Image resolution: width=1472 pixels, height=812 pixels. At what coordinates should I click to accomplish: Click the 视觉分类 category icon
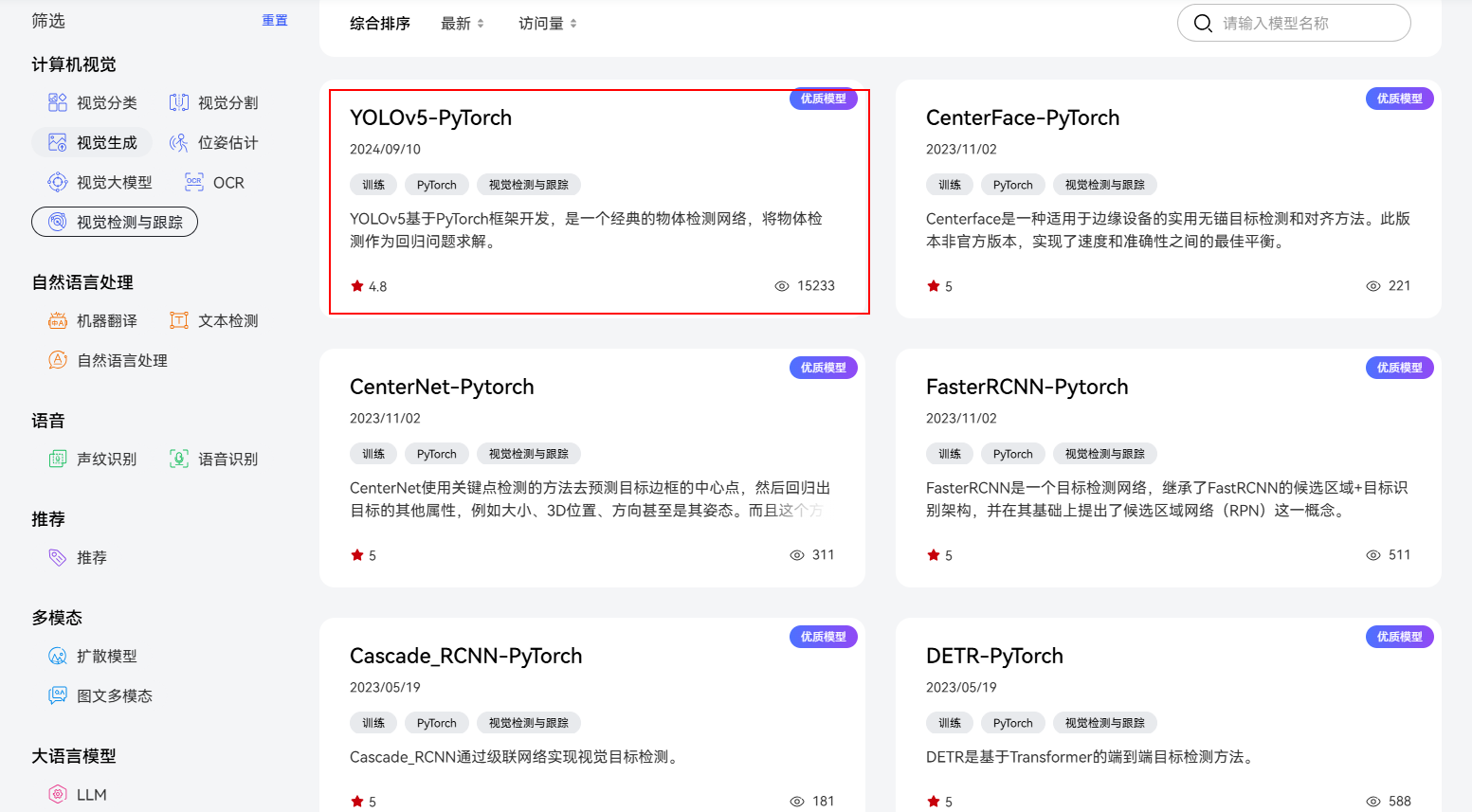pos(58,102)
